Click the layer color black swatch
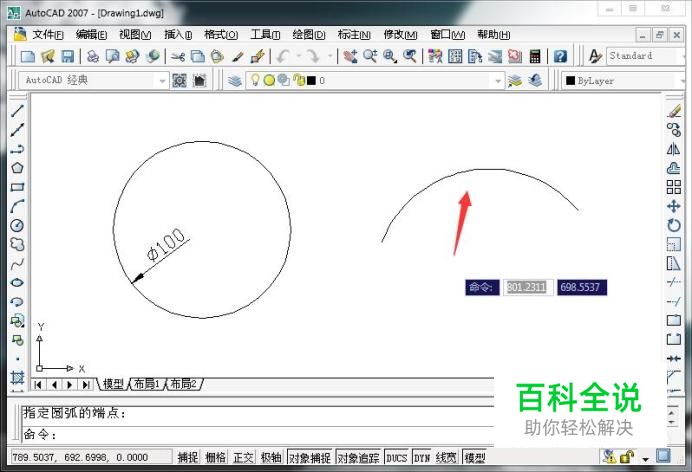692x472 pixels. click(311, 80)
